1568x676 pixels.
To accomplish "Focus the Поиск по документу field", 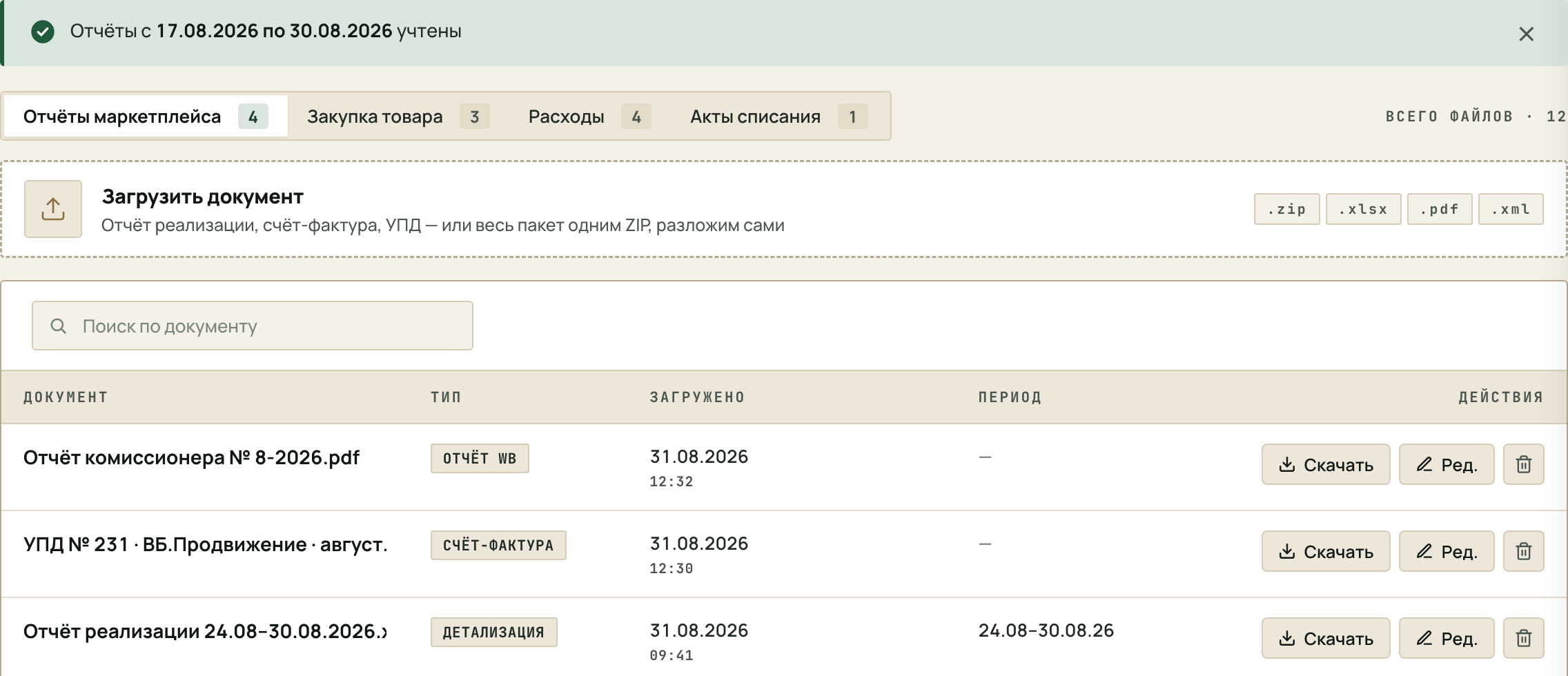I will point(253,326).
